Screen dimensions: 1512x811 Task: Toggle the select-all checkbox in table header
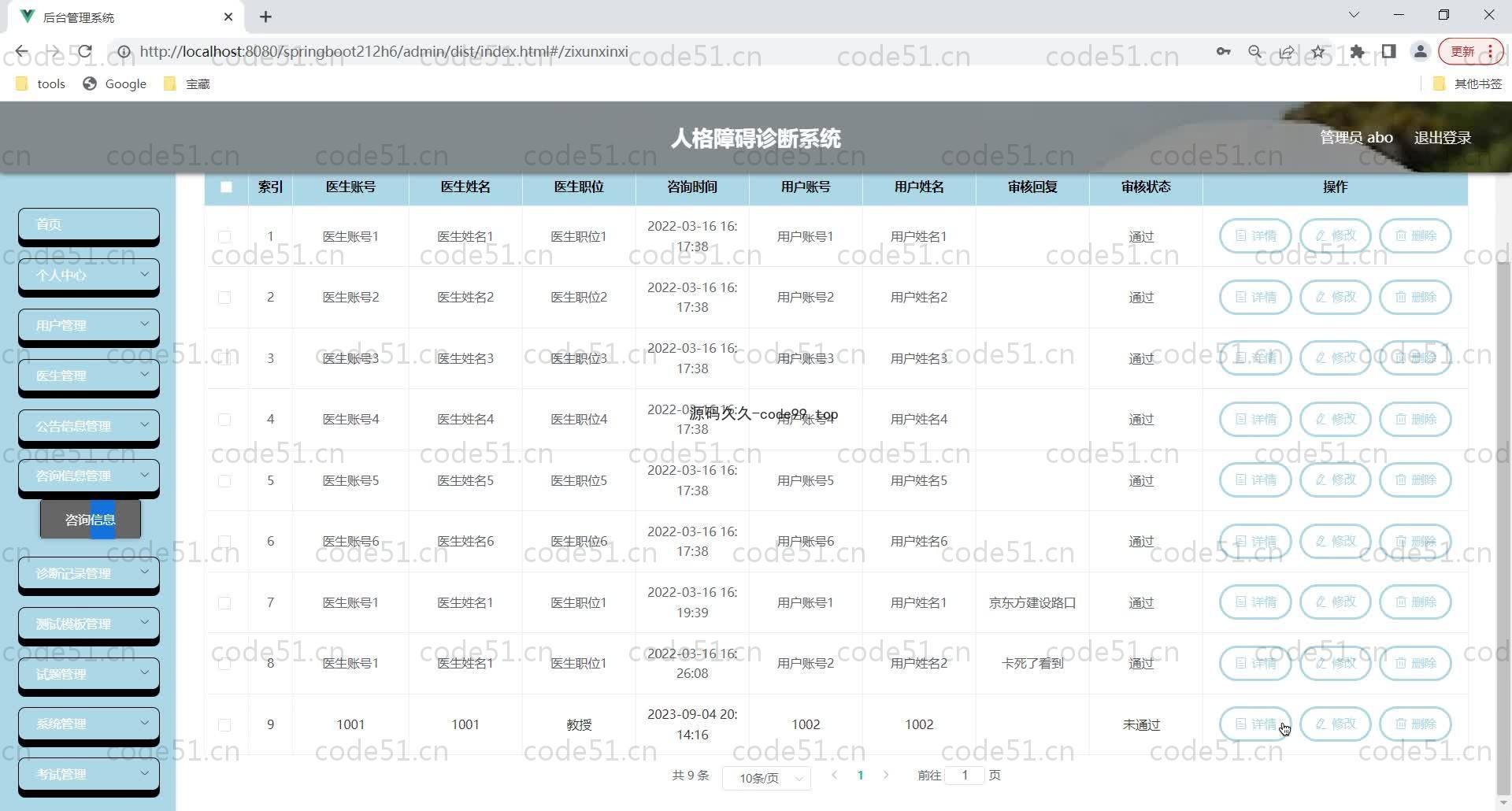(227, 187)
